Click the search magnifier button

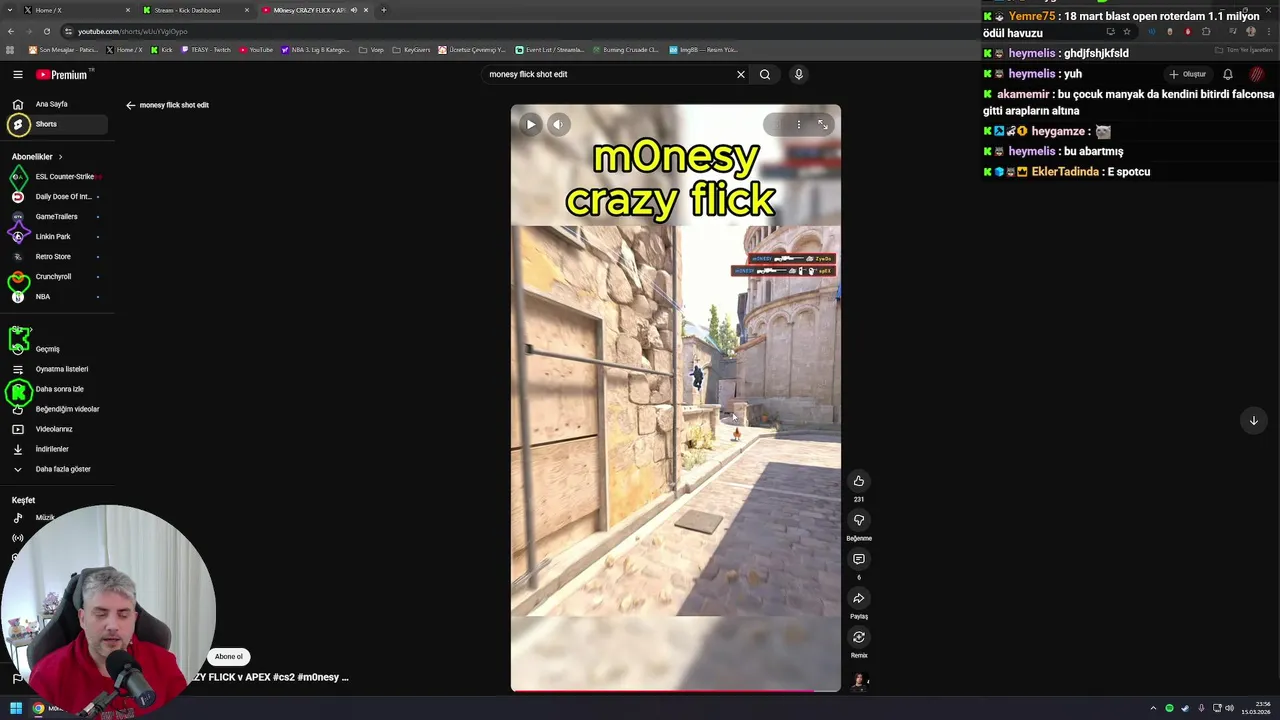tap(765, 74)
